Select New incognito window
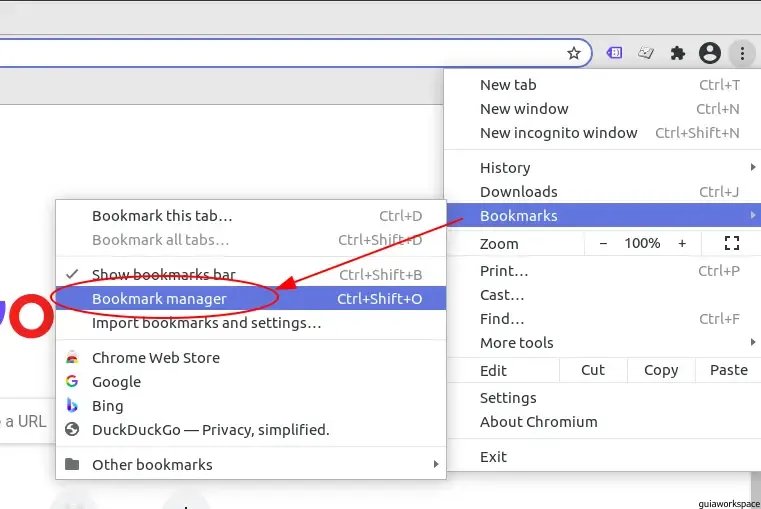761x509 pixels. click(603, 132)
